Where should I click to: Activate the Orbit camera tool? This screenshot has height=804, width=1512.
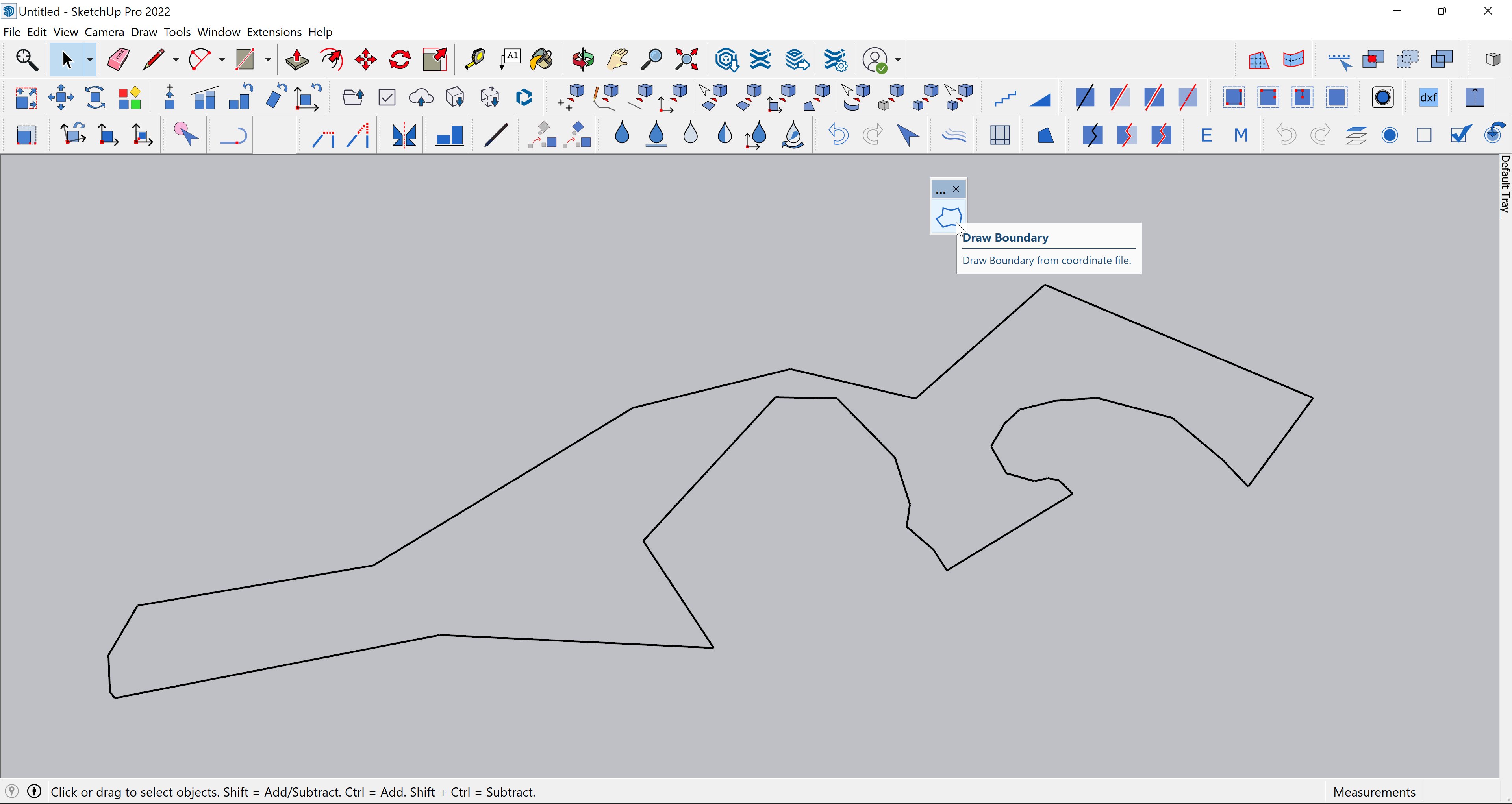583,60
